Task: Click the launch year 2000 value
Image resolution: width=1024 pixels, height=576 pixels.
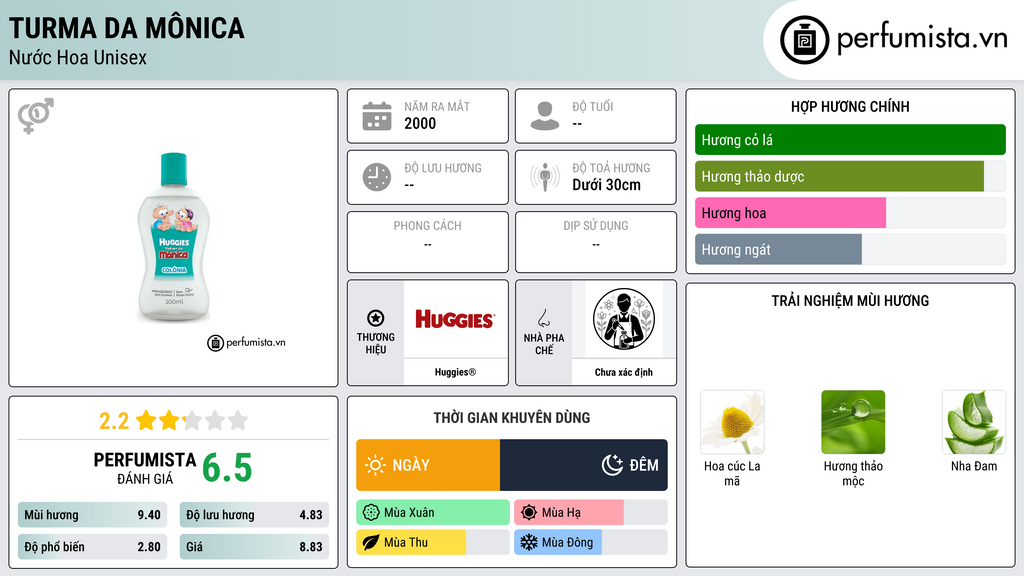Action: [x=420, y=123]
